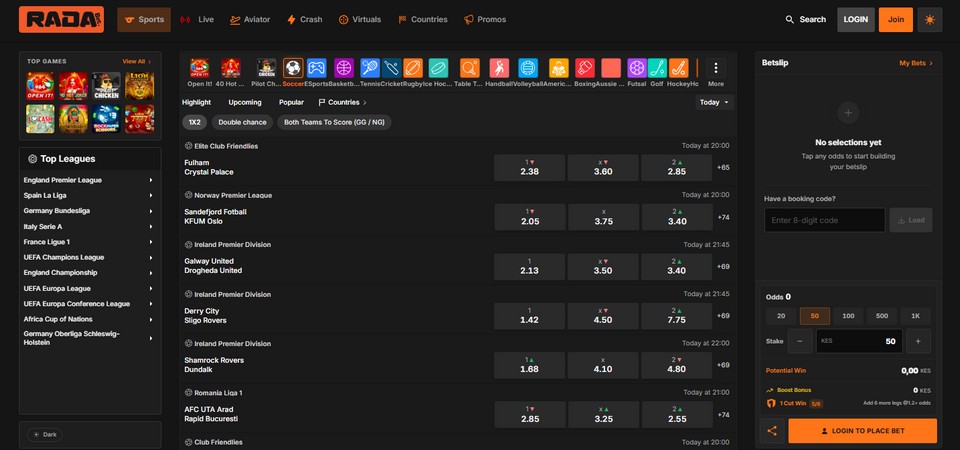960x450 pixels.
Task: Open the Crash nav tab
Action: pos(305,20)
